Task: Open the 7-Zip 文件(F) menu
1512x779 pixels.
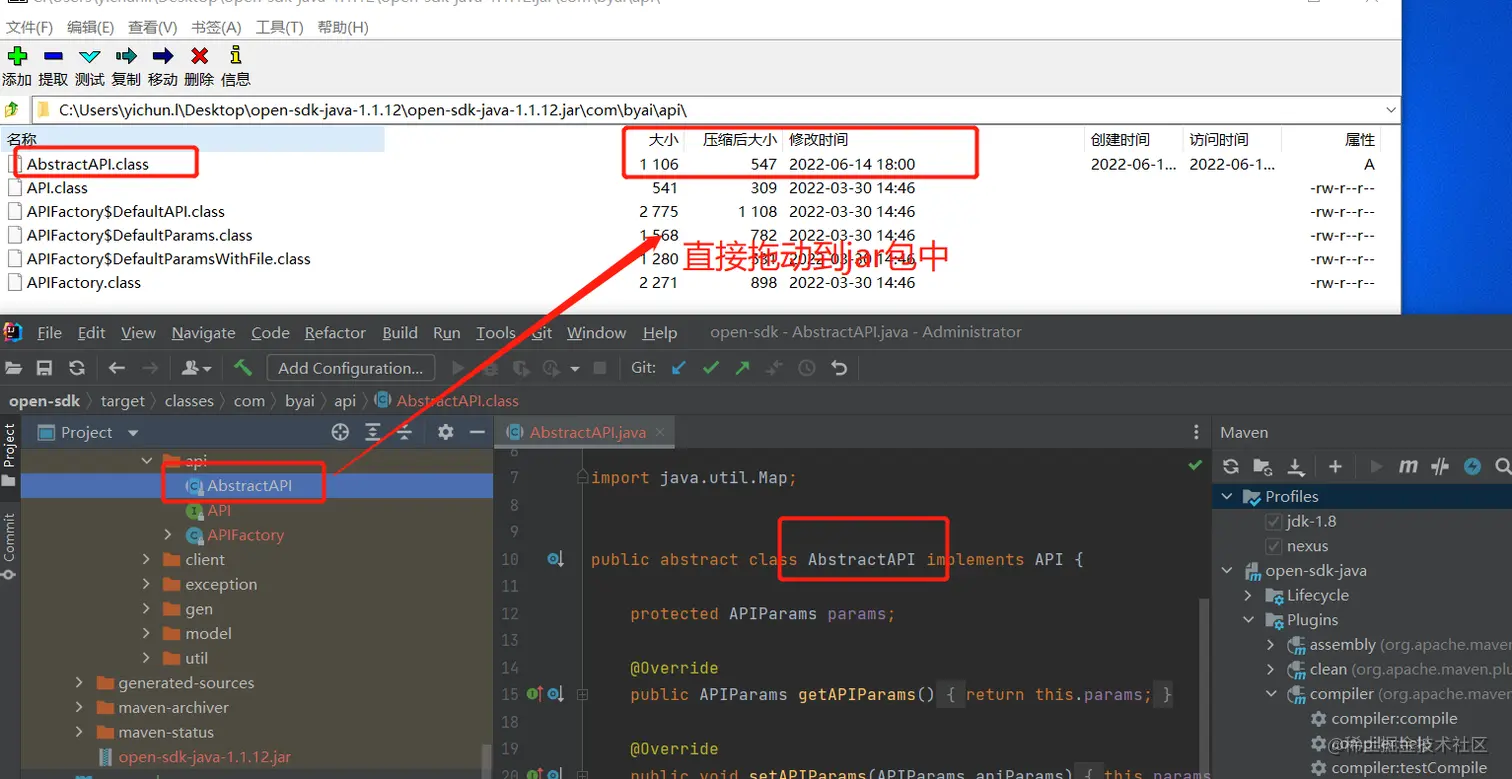Action: pos(30,27)
